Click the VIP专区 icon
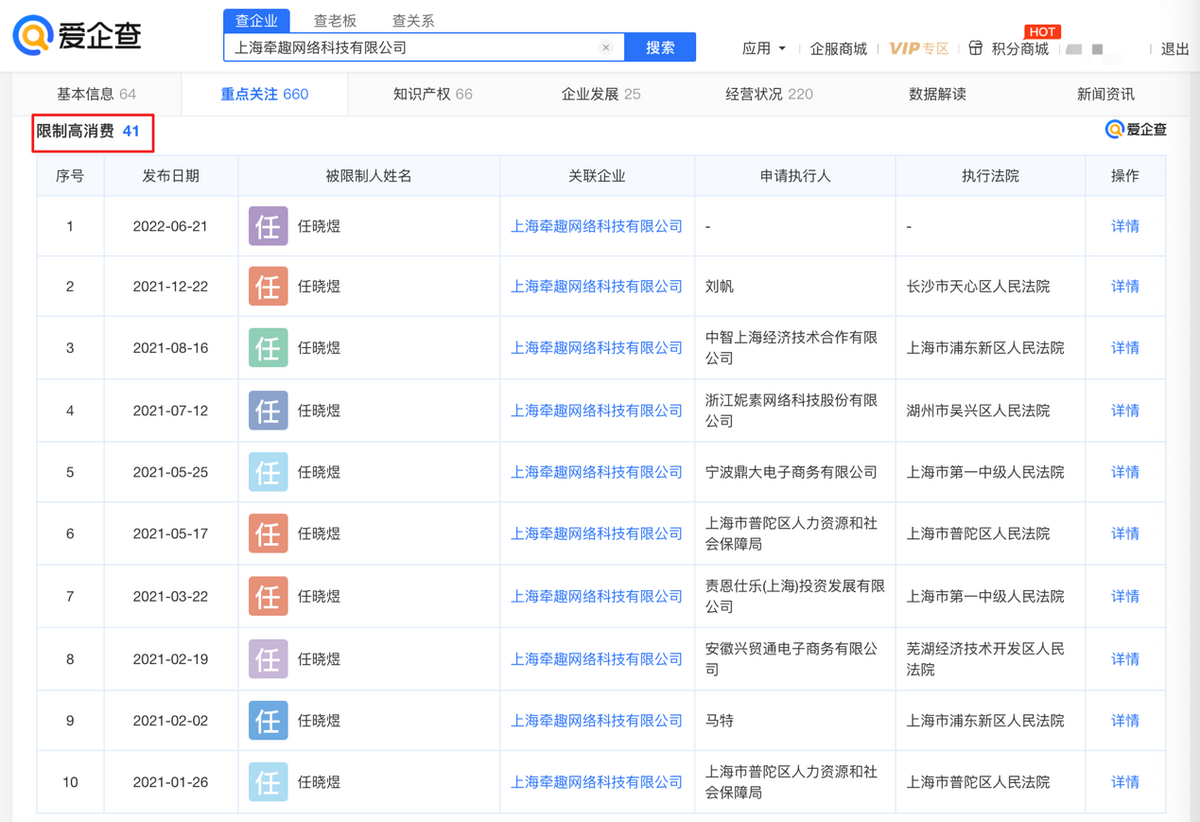Viewport: 1200px width, 822px height. pos(916,48)
